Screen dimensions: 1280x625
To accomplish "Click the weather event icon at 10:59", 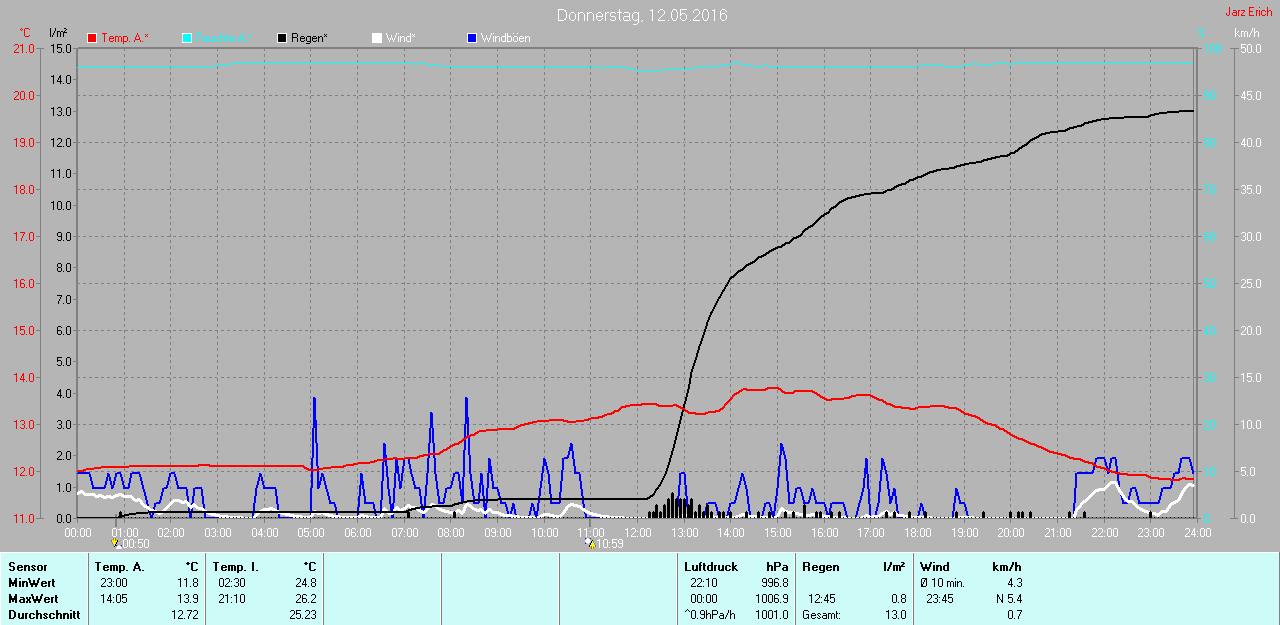I will pos(590,544).
